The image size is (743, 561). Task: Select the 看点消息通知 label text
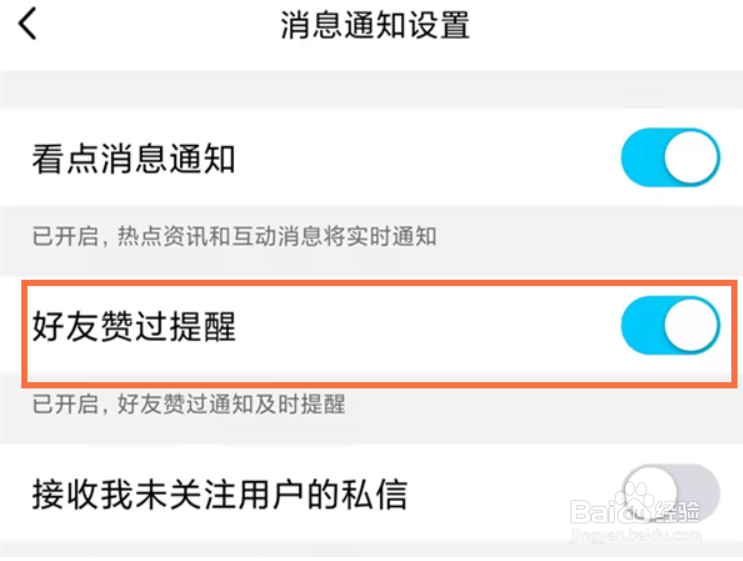click(x=134, y=159)
